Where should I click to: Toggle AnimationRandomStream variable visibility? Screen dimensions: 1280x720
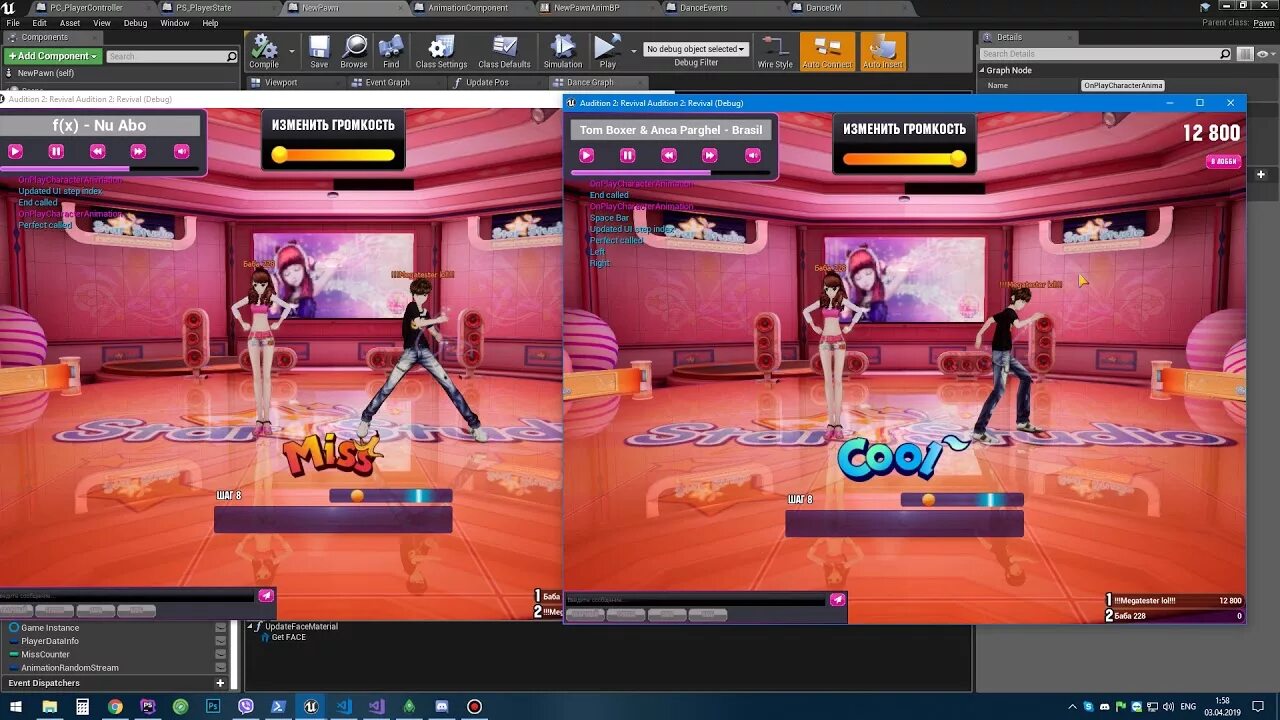pos(220,667)
